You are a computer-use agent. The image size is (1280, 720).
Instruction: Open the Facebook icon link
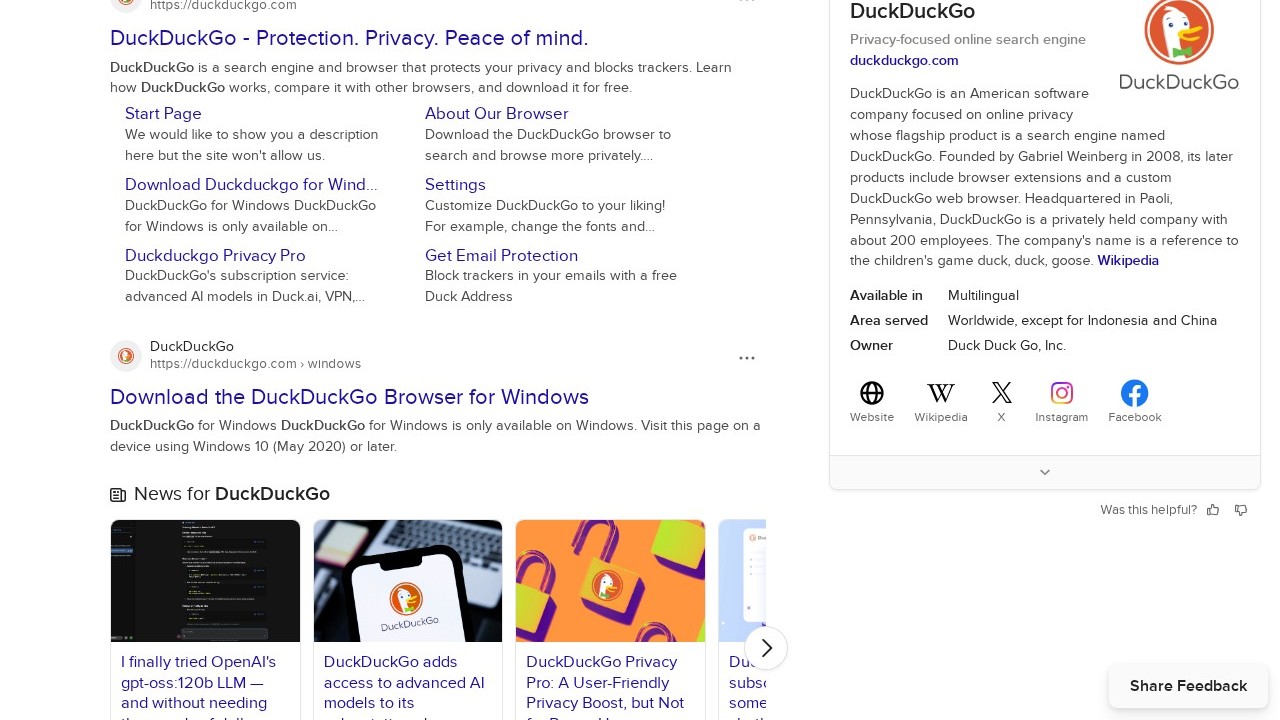click(1134, 393)
